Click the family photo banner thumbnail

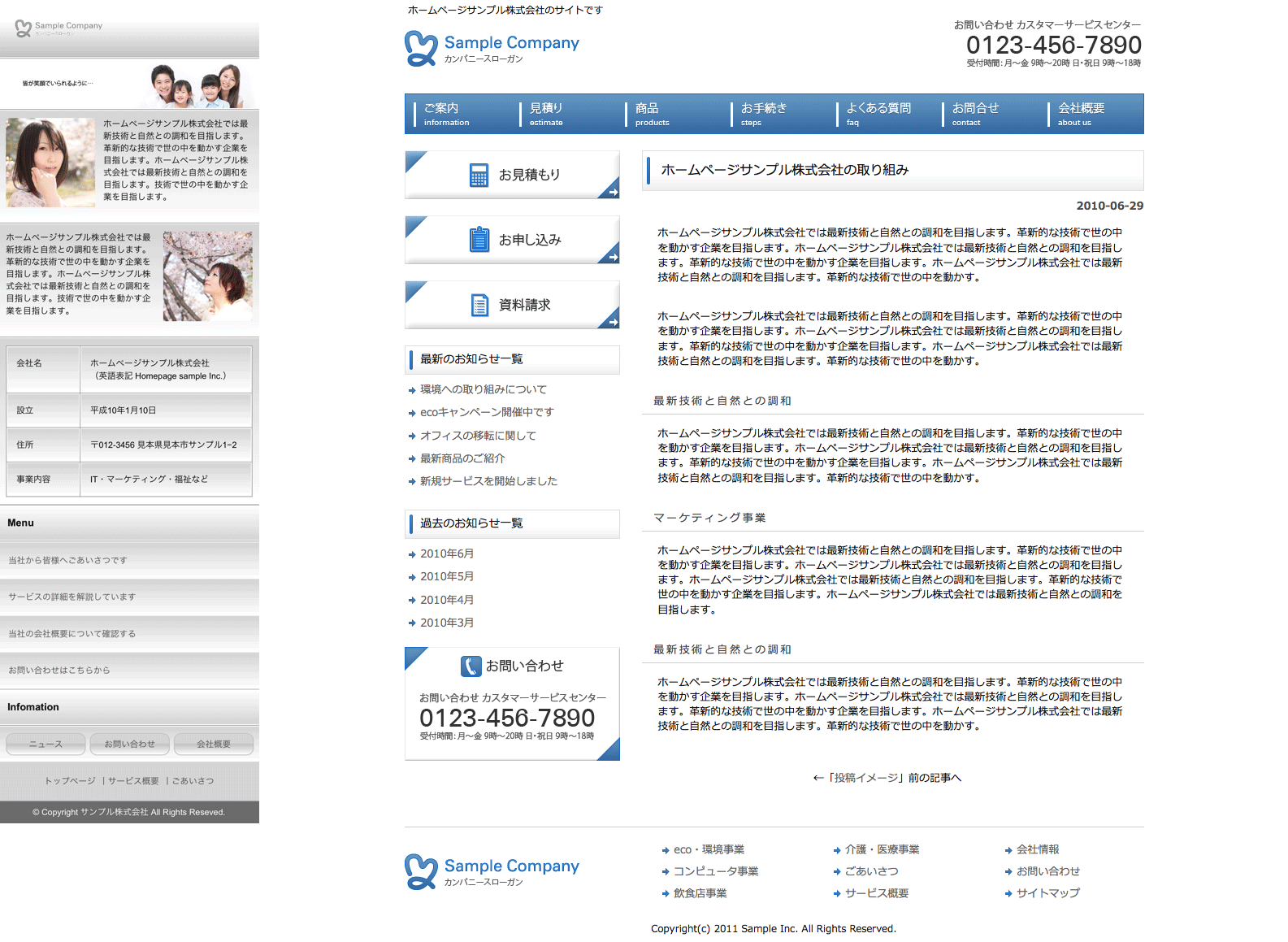point(197,85)
